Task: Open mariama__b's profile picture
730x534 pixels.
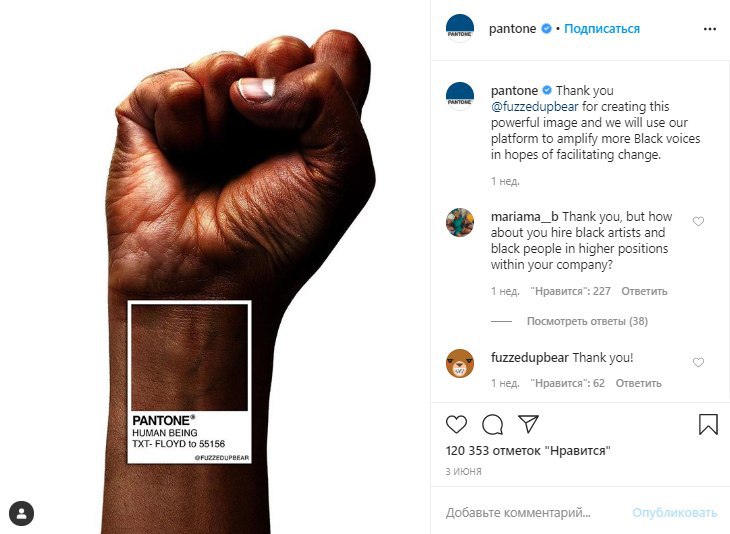Action: tap(460, 222)
